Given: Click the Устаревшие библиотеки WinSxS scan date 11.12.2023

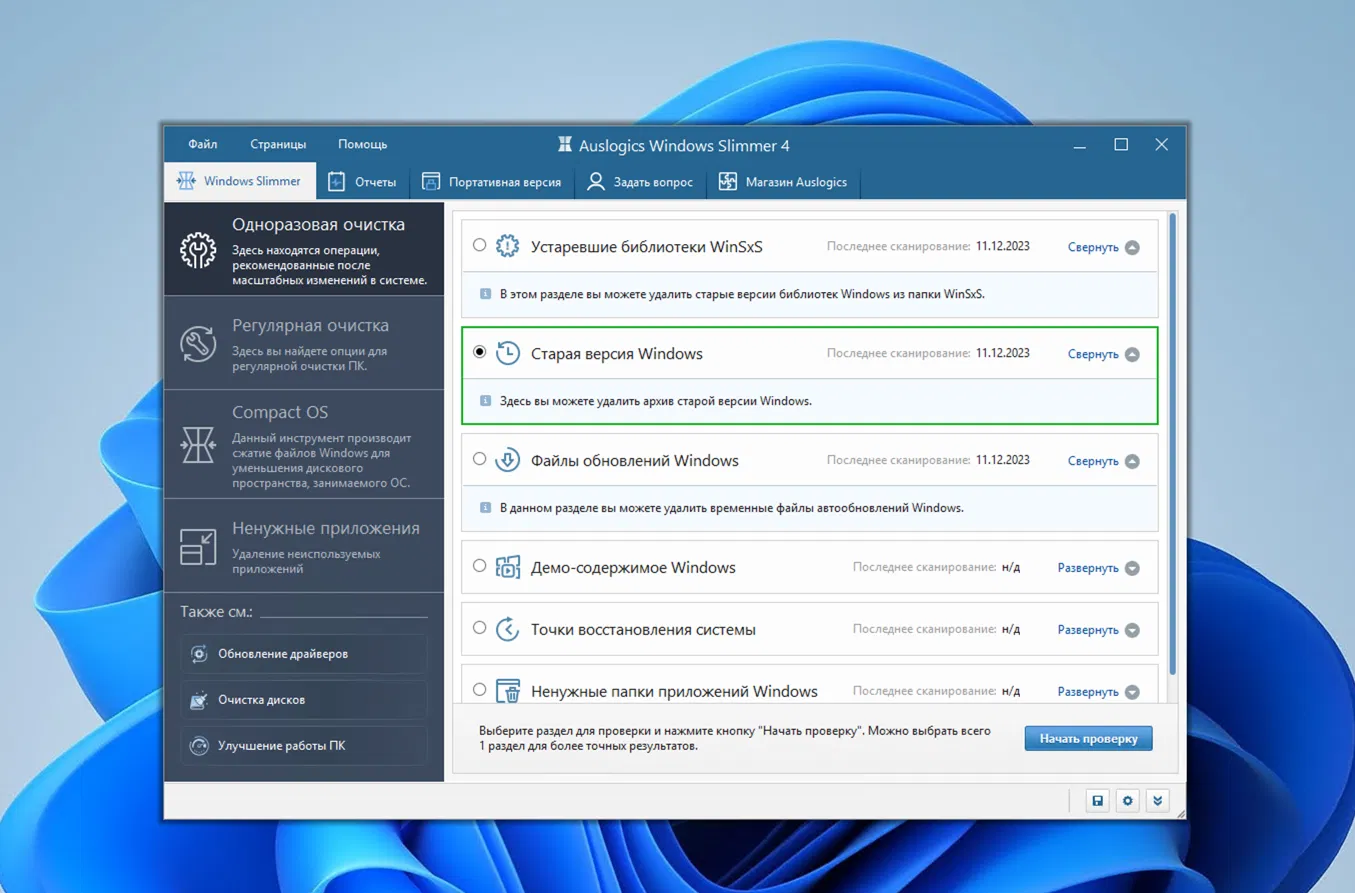Looking at the screenshot, I should coord(1003,246).
